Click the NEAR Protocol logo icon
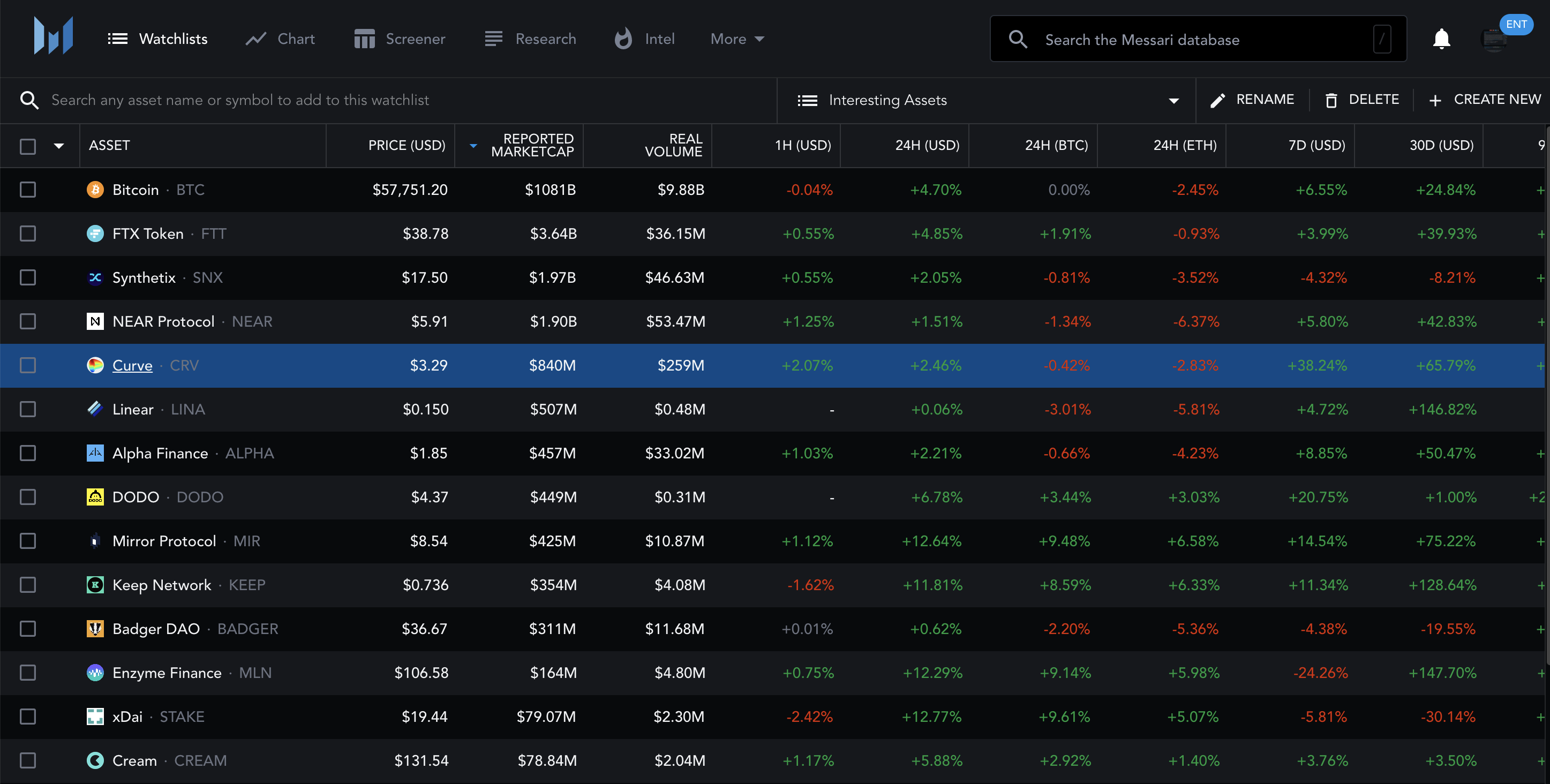Screen dimensions: 1550x784 click(95, 321)
